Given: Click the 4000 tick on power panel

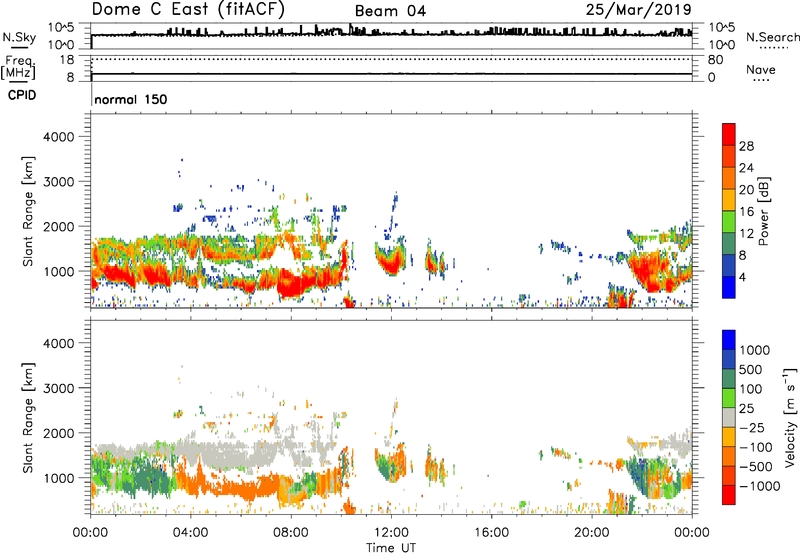Looking at the screenshot, I should tap(58, 137).
